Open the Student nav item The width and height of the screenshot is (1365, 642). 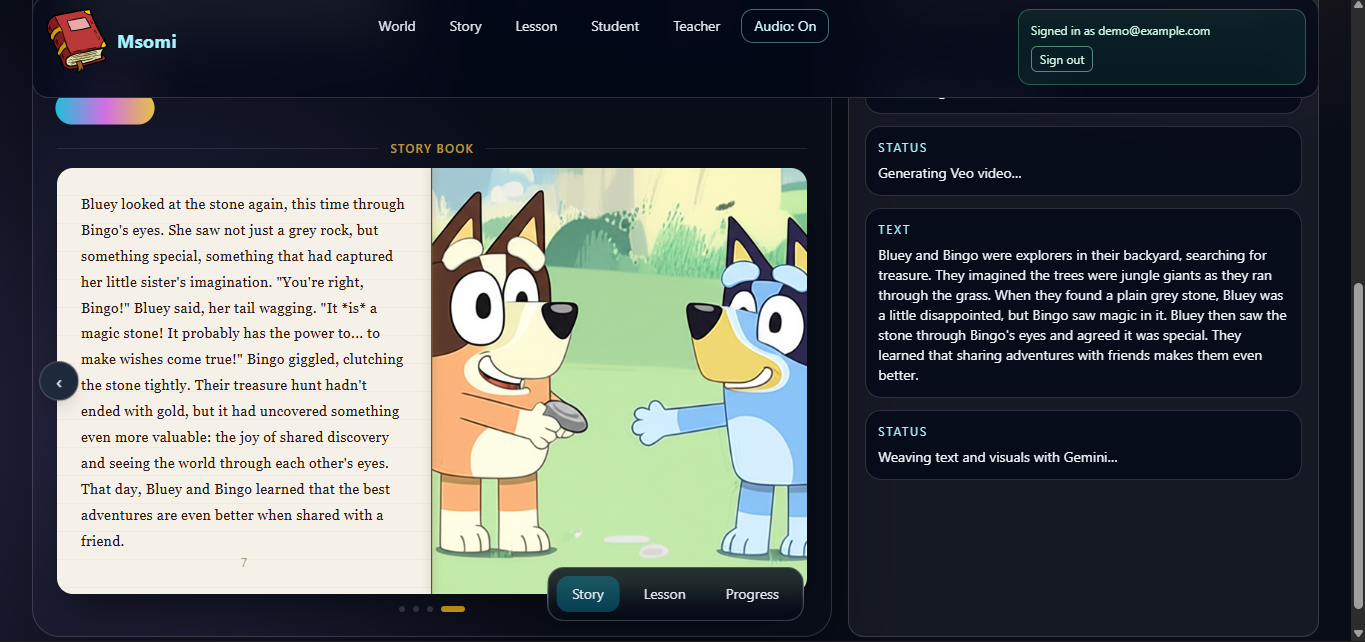[615, 26]
